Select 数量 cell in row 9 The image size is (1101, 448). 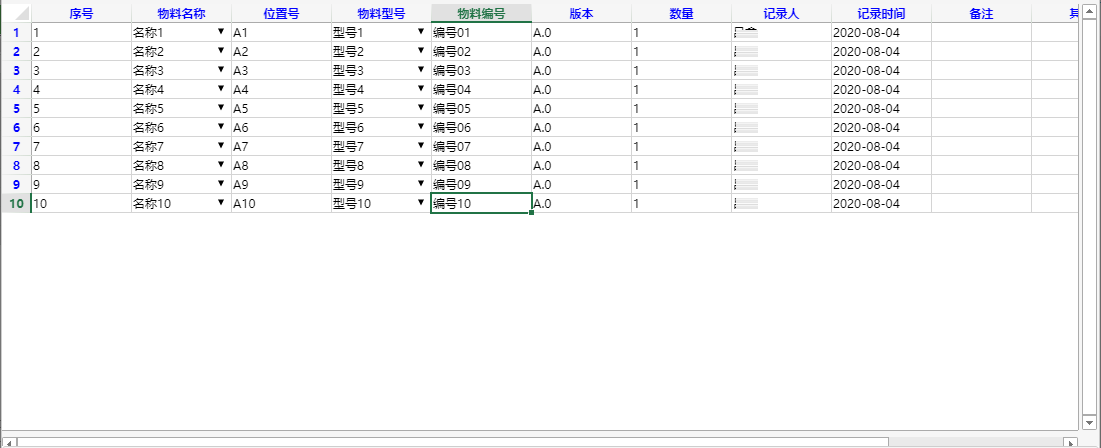click(x=681, y=184)
